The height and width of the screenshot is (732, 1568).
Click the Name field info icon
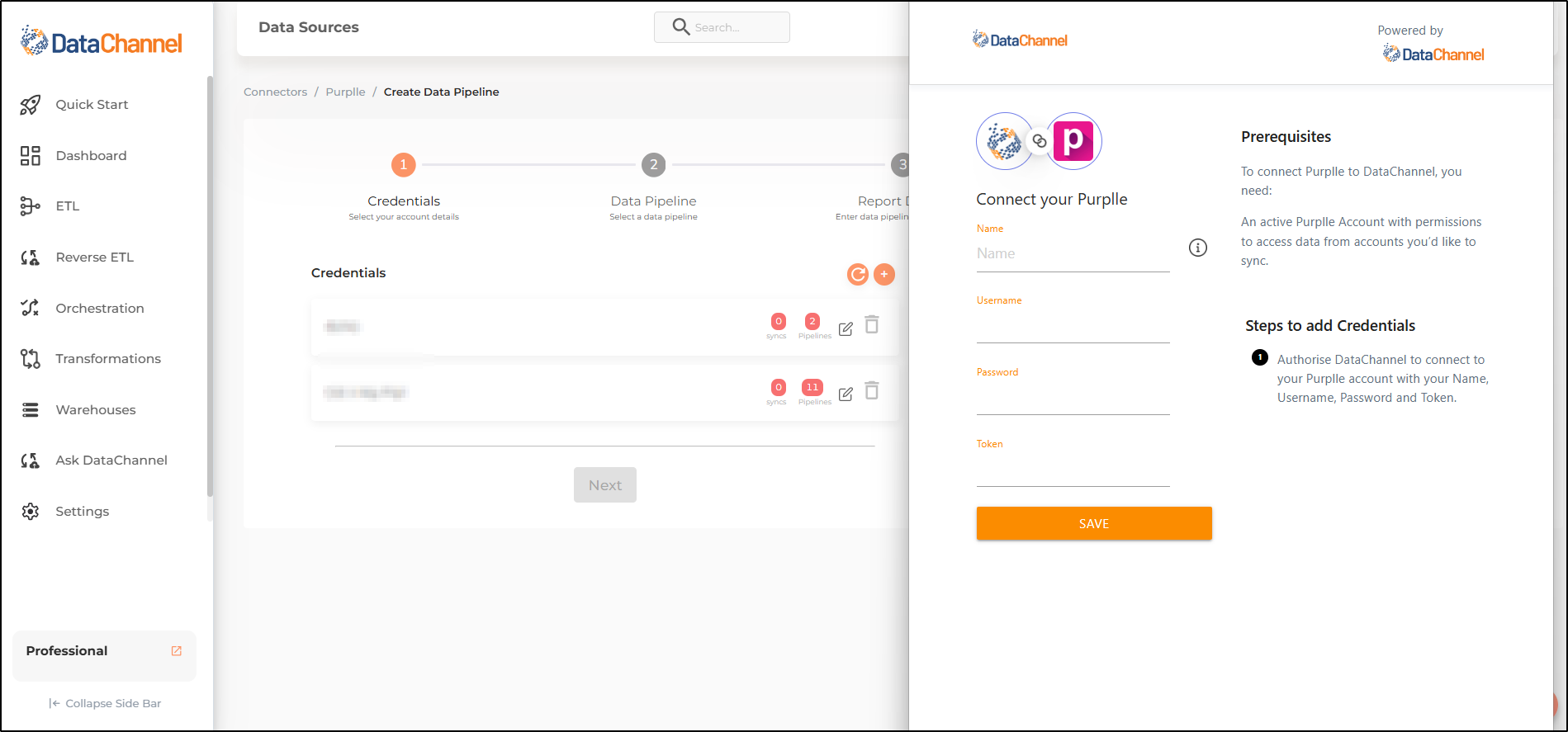(1198, 248)
